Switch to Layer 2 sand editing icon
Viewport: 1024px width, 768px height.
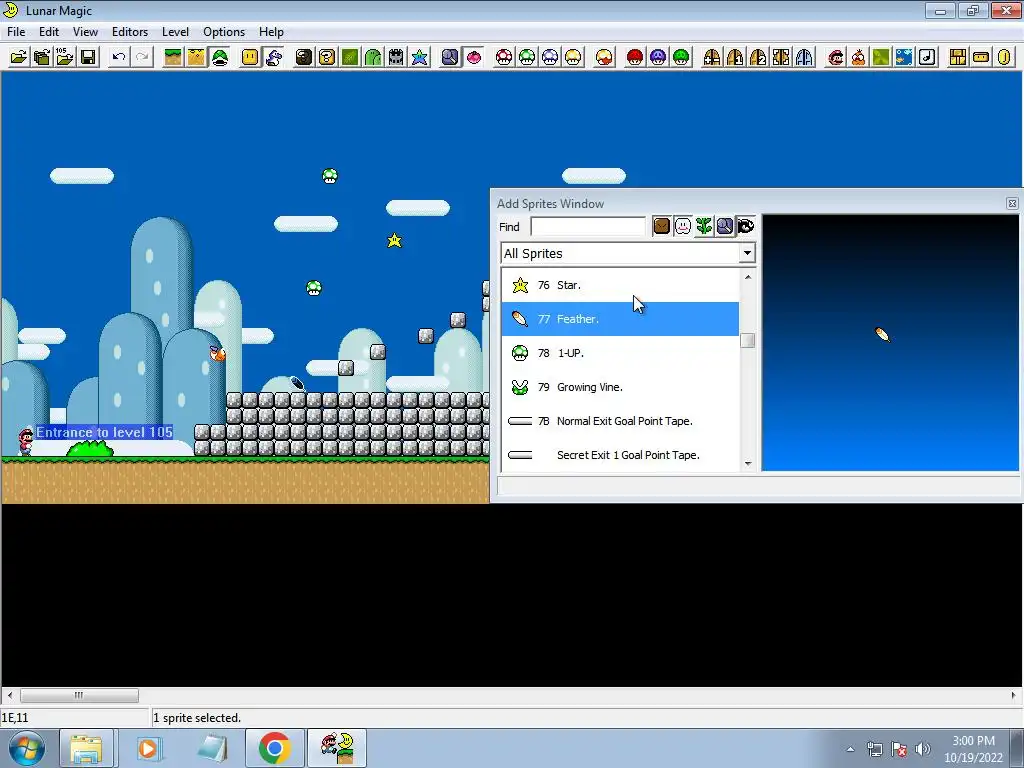[196, 57]
